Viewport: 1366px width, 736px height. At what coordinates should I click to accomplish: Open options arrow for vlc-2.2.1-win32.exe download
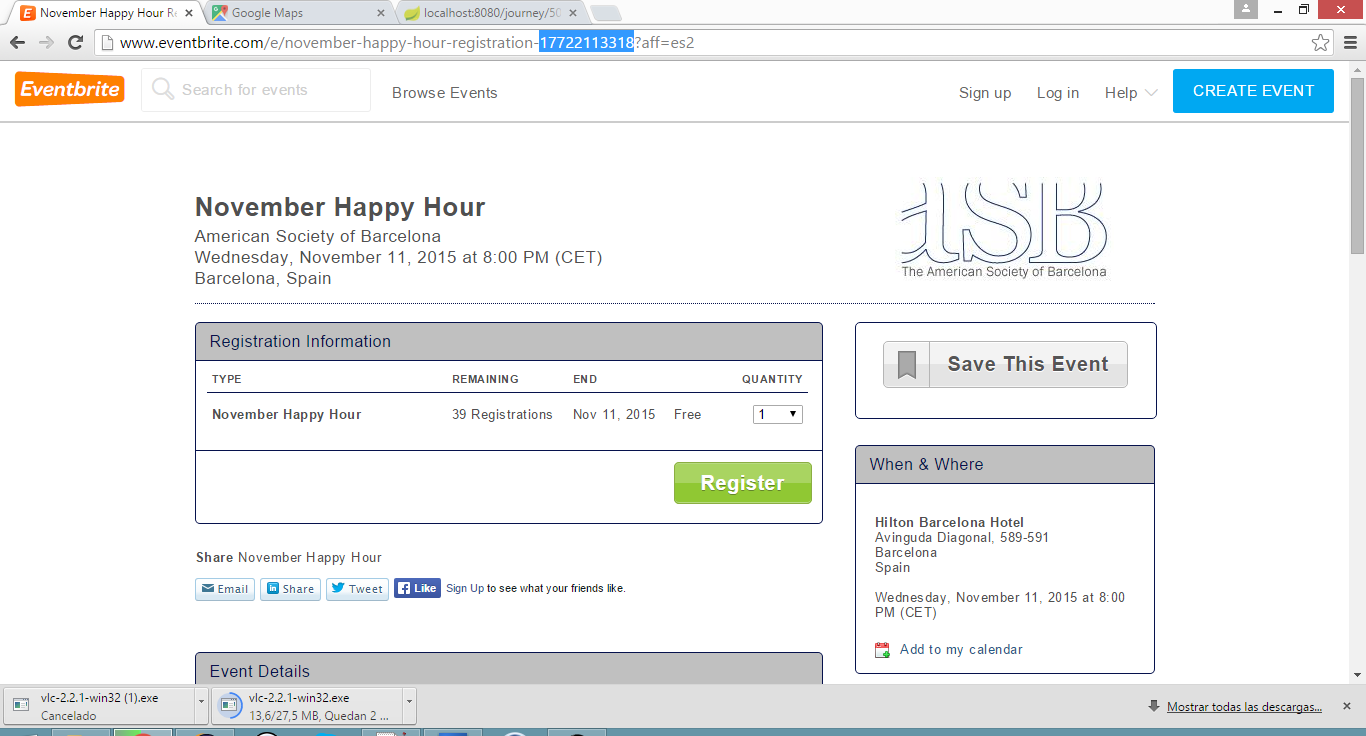coord(409,706)
